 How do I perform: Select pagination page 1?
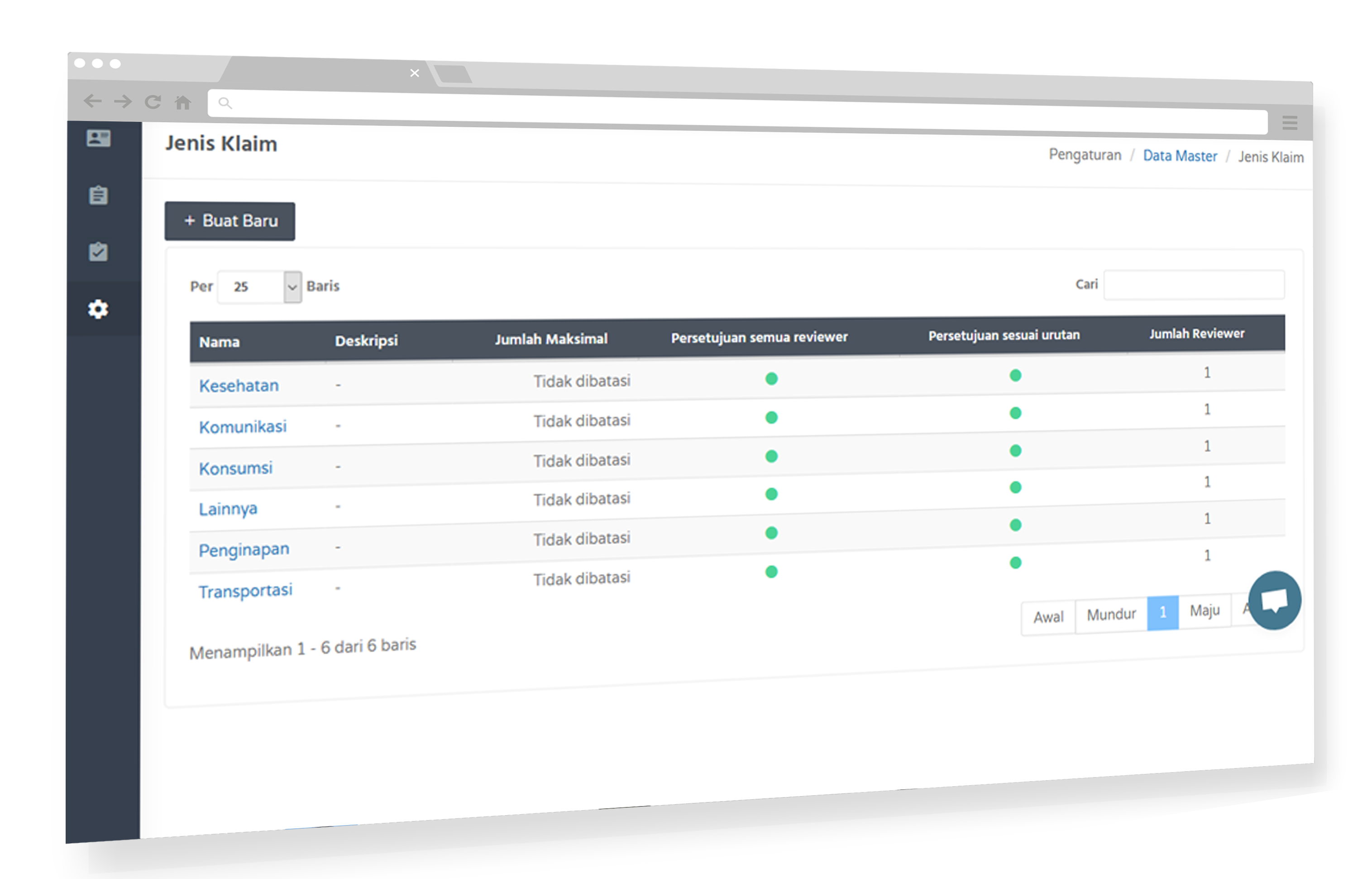pyautogui.click(x=1162, y=612)
